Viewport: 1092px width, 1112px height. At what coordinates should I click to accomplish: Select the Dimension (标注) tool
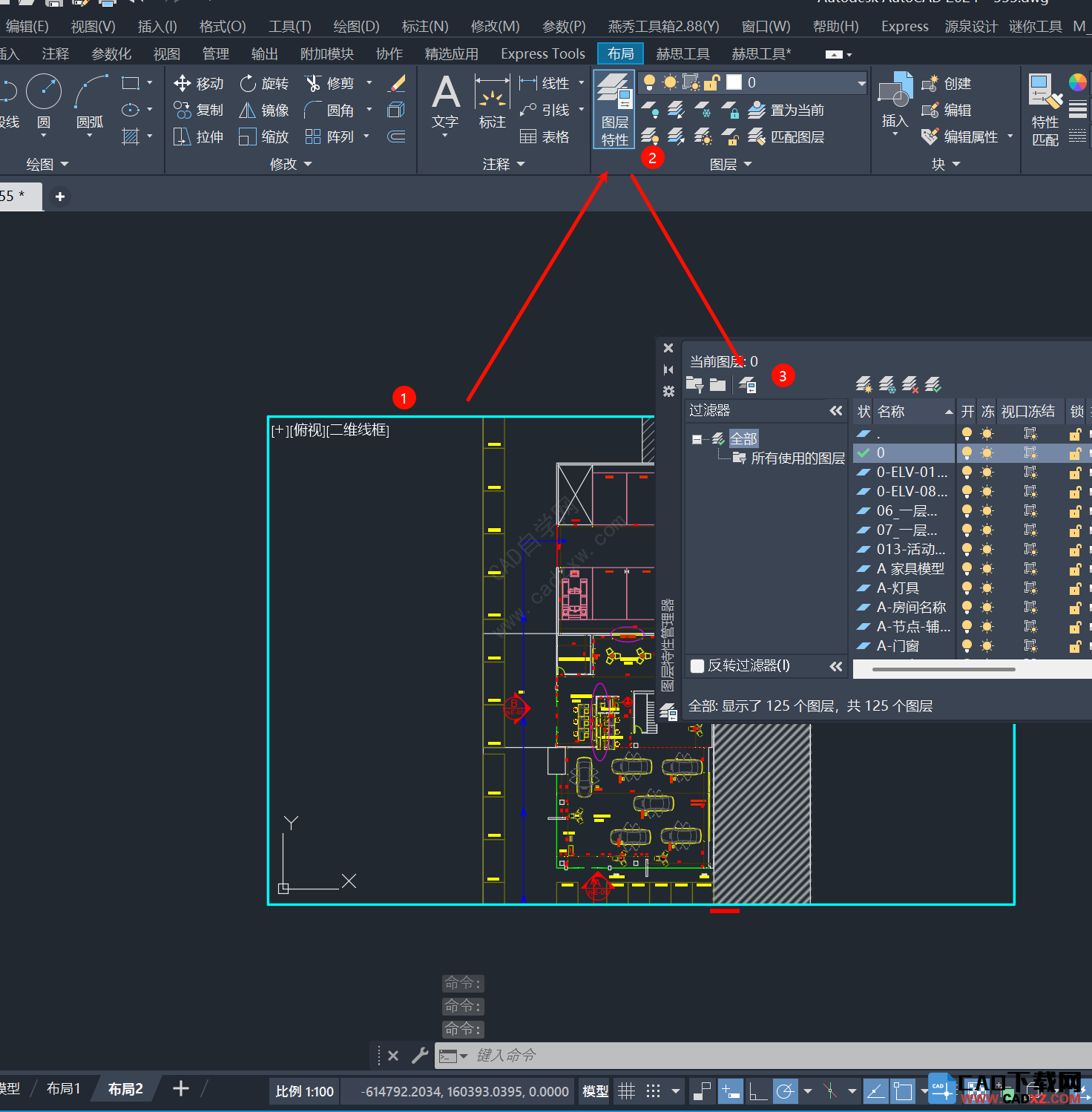tap(492, 104)
